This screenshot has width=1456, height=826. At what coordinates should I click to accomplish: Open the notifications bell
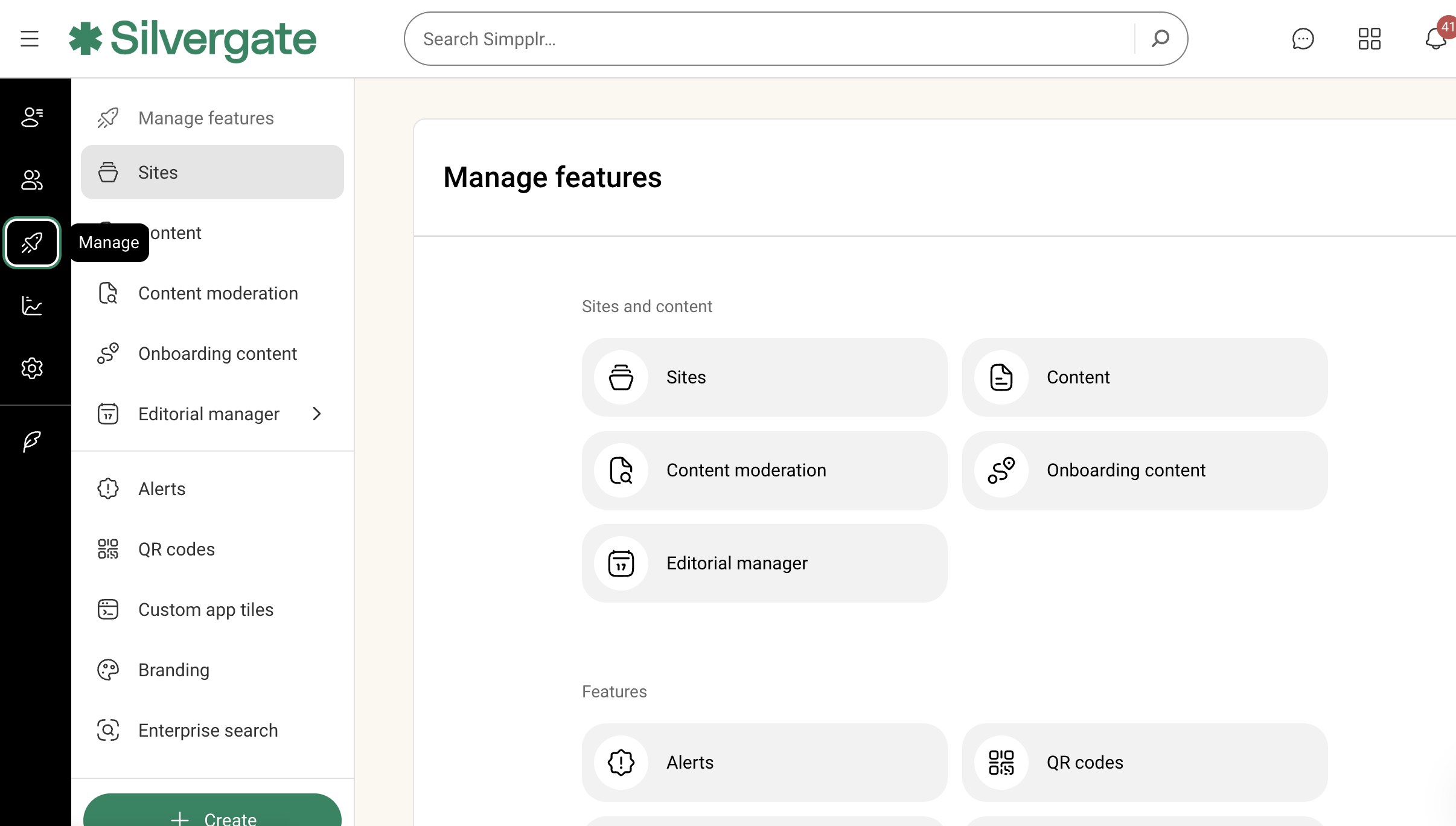[1435, 39]
